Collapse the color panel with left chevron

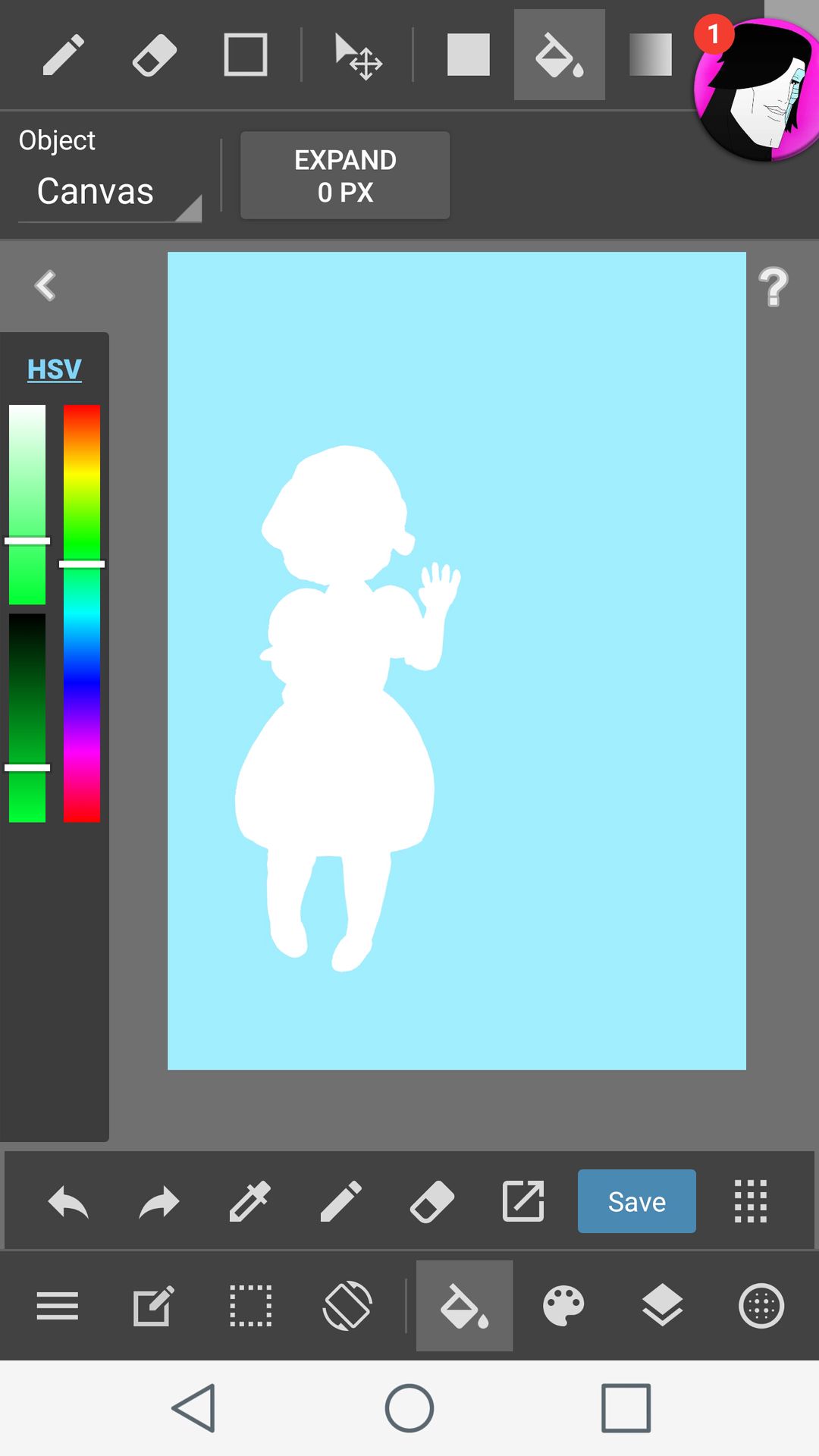(x=45, y=286)
